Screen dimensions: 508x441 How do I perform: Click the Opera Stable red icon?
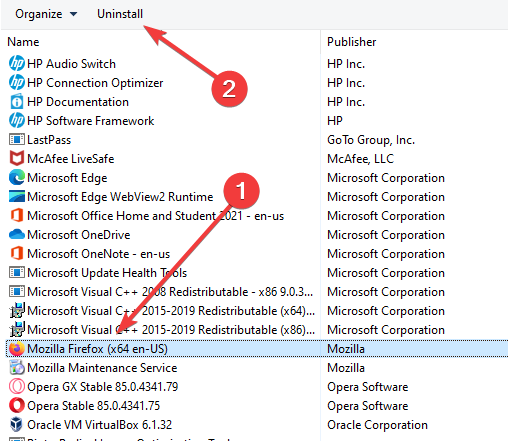(x=17, y=405)
